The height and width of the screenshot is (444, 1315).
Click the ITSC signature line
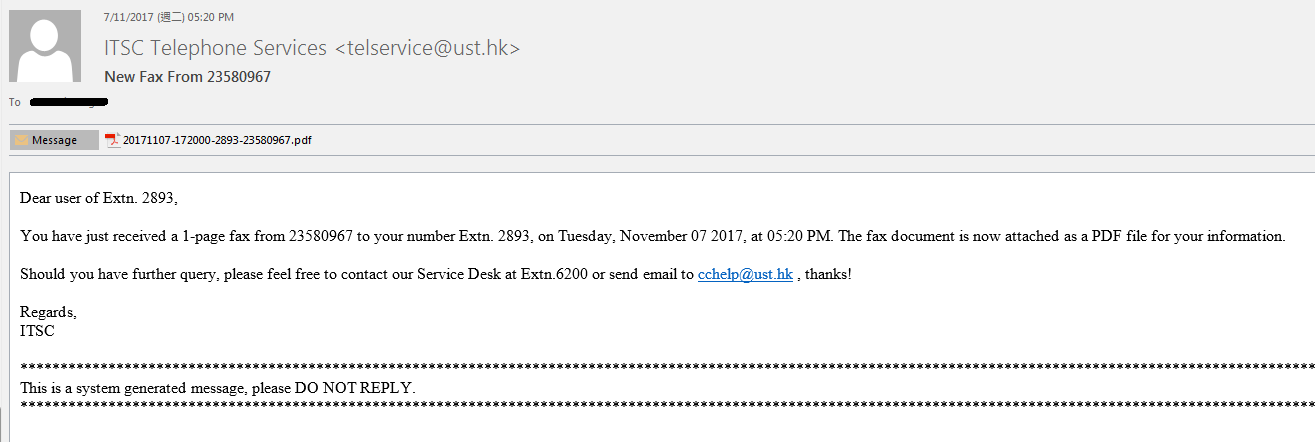(37, 330)
